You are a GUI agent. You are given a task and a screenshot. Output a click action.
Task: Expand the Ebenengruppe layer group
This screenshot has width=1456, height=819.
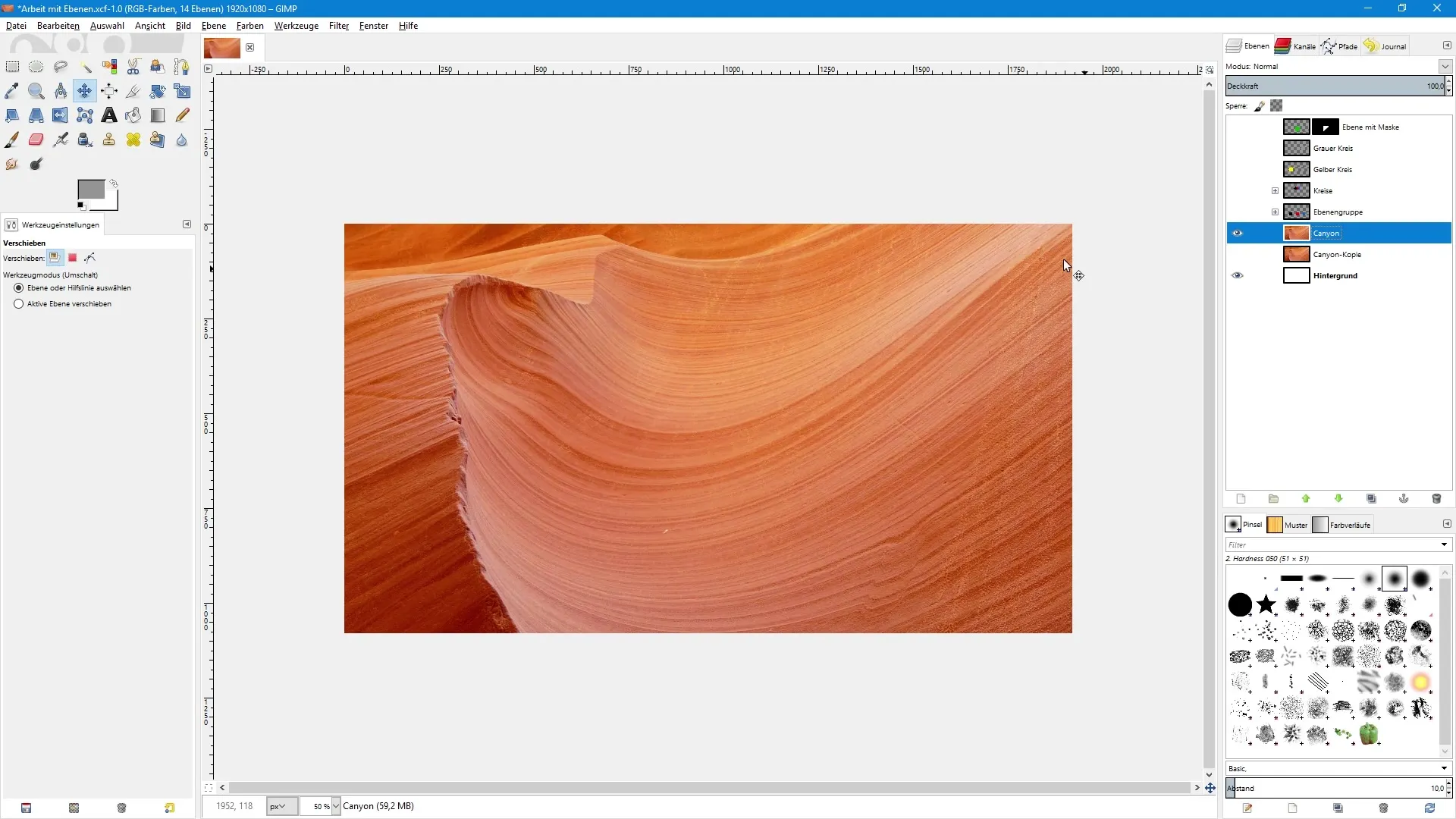pos(1275,212)
